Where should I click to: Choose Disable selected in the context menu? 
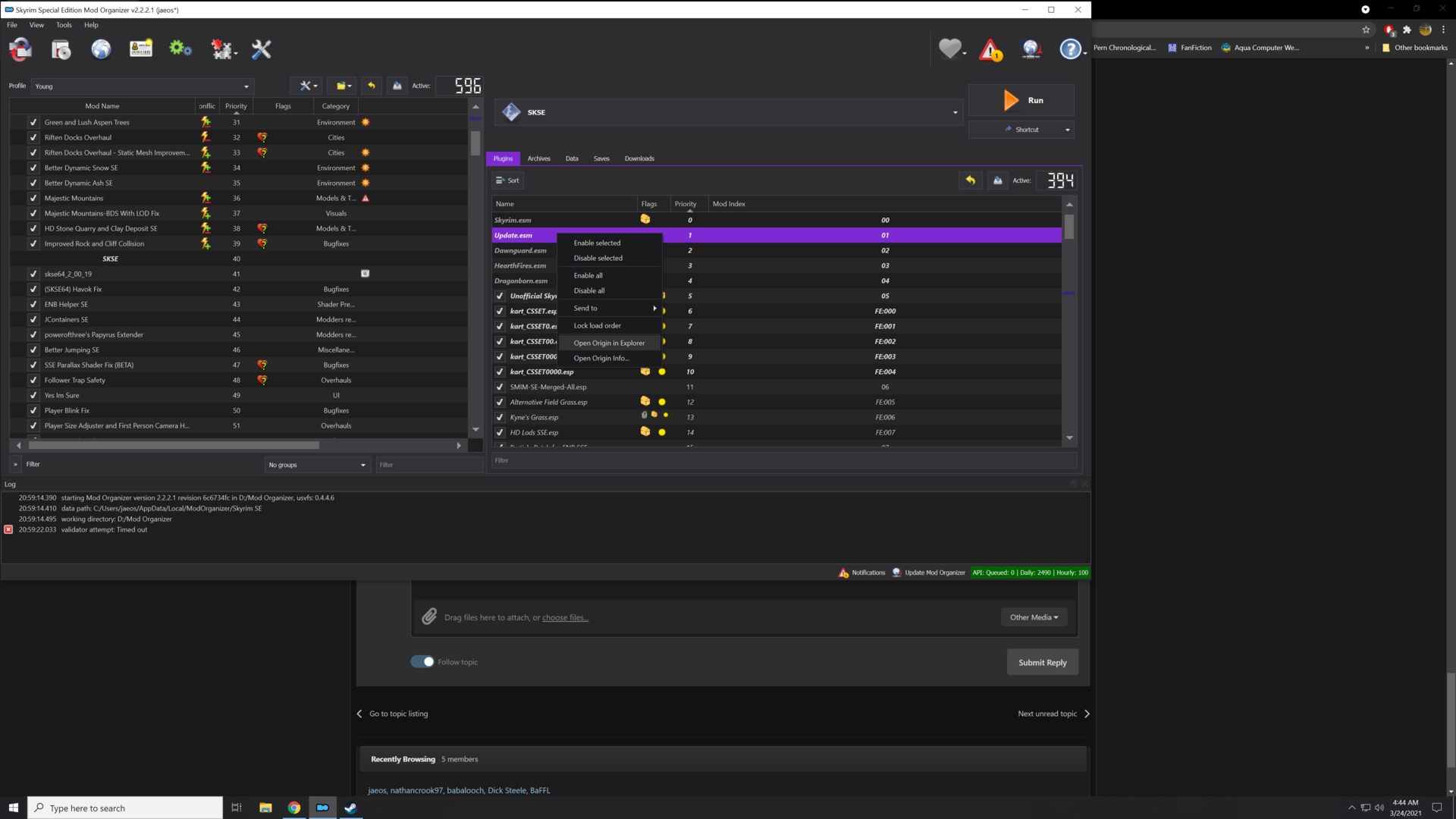[x=610, y=258]
